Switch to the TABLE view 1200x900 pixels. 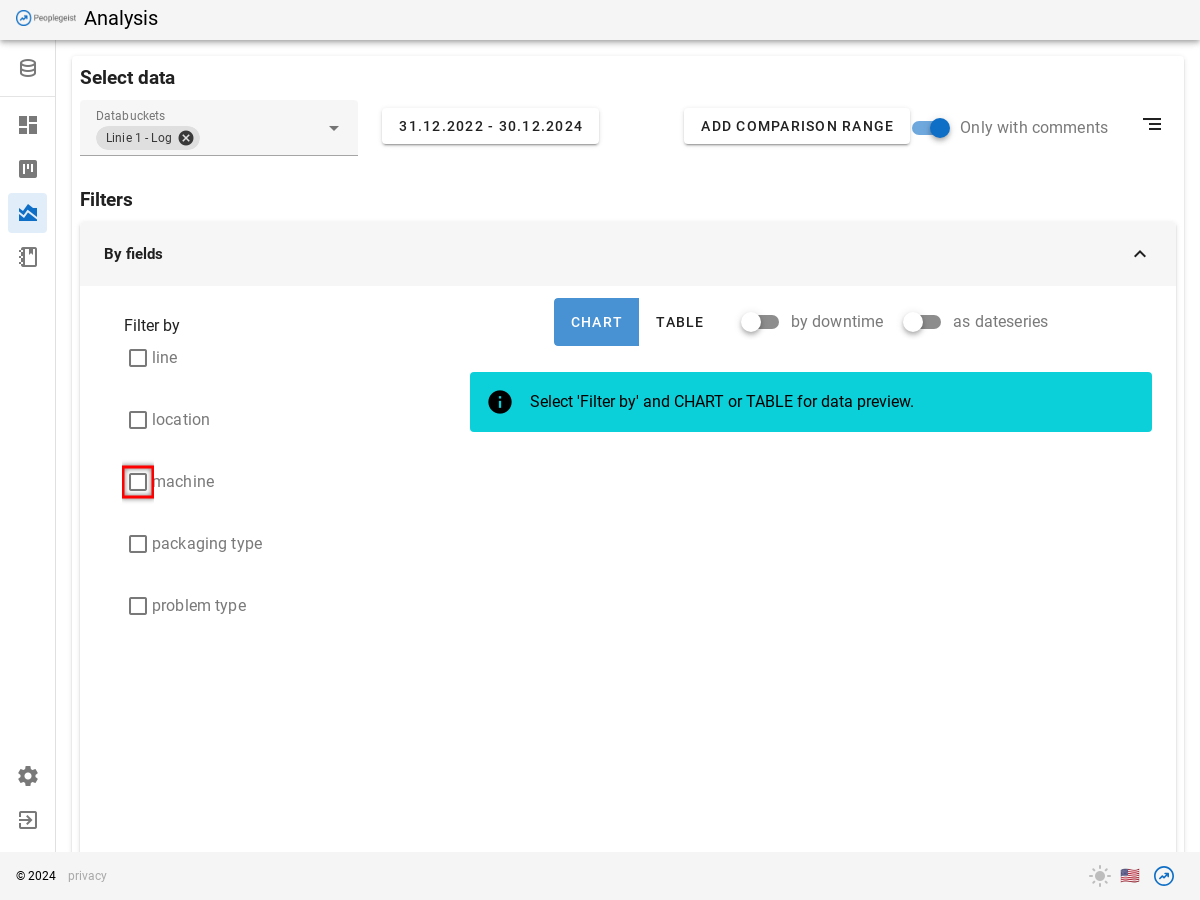click(680, 322)
